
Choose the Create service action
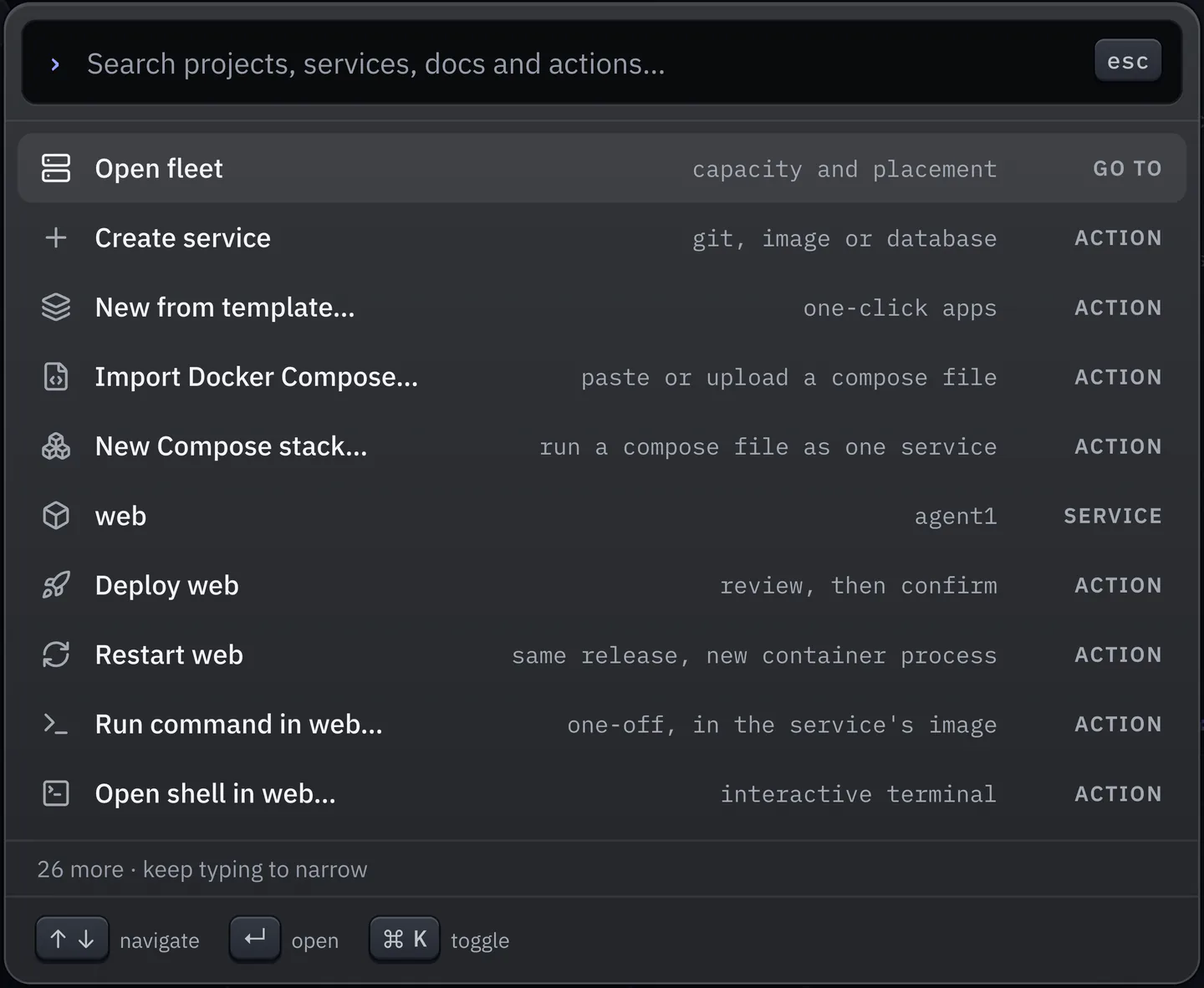click(602, 237)
